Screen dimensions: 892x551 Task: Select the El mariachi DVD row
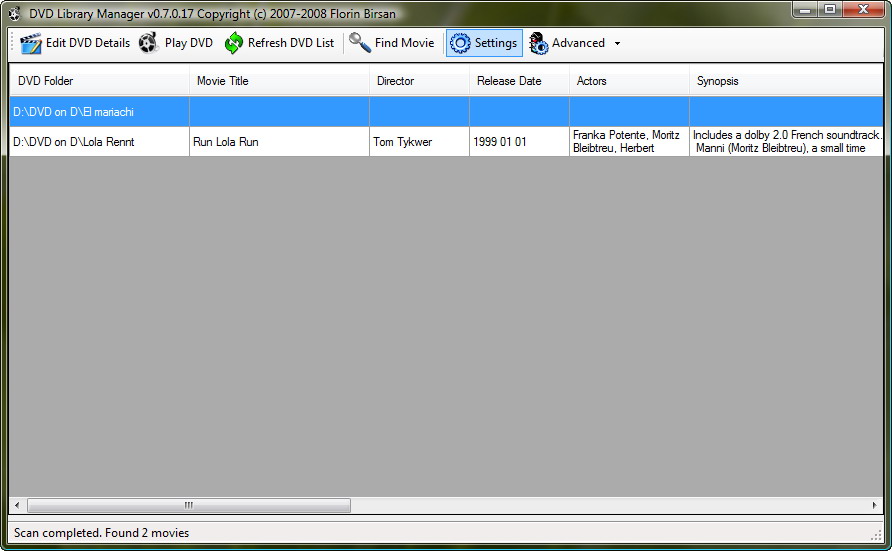click(98, 112)
